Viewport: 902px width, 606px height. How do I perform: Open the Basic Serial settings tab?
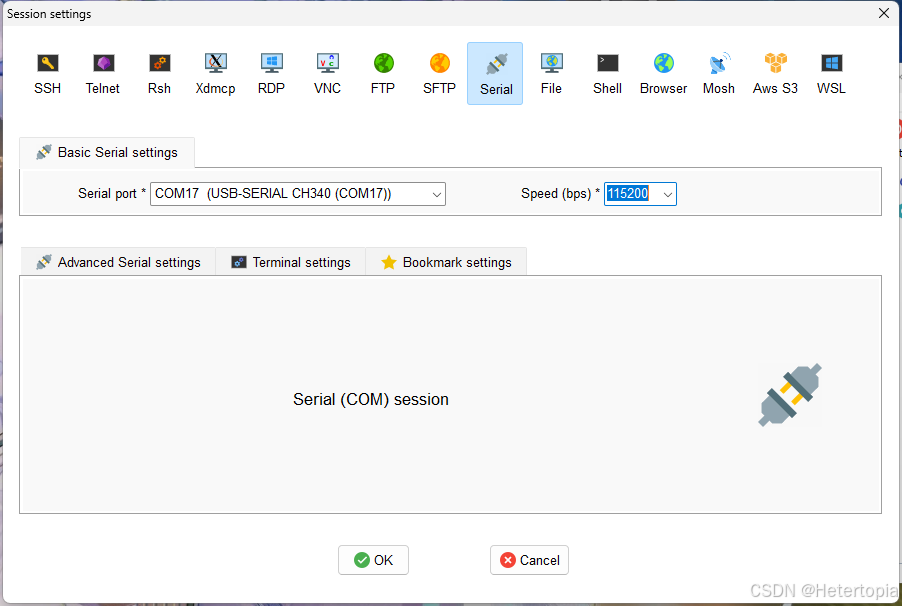107,153
